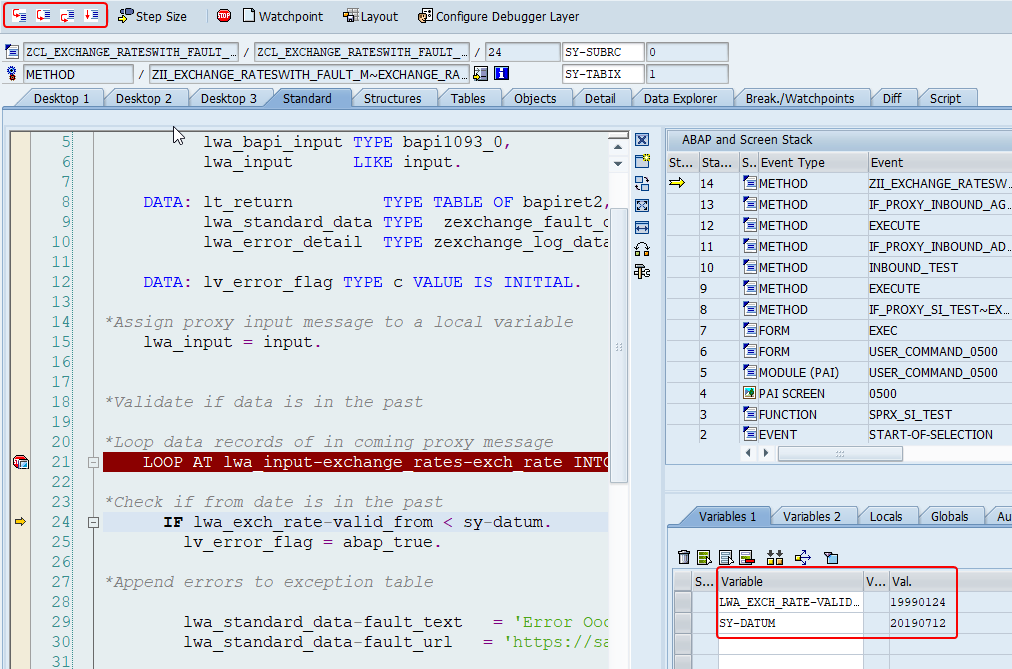1012x669 pixels.
Task: Click the line number field showing 24
Action: tap(523, 52)
